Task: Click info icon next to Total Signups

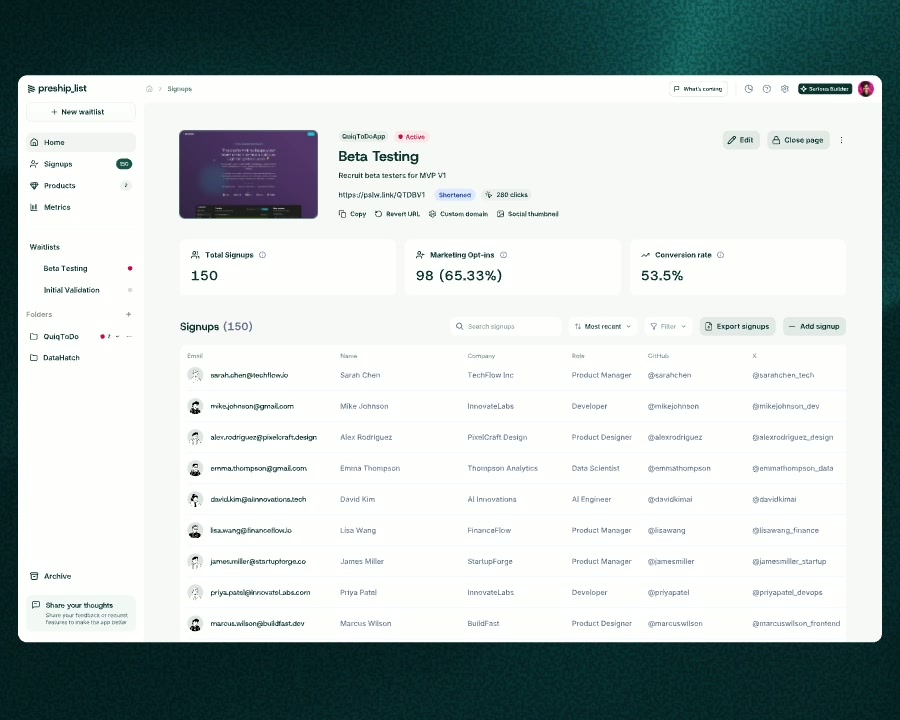Action: tap(263, 255)
